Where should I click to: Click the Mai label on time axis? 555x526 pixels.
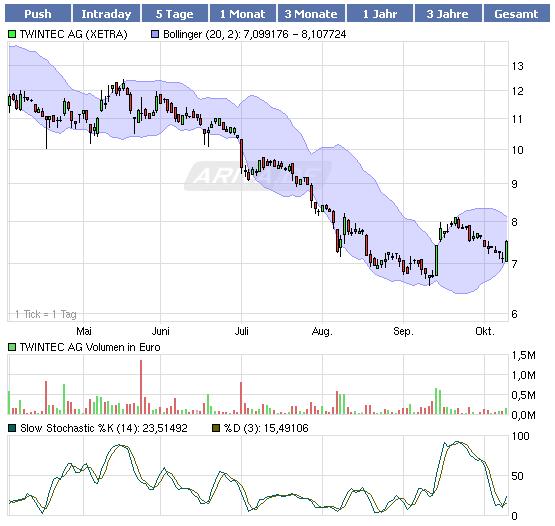pyautogui.click(x=84, y=331)
